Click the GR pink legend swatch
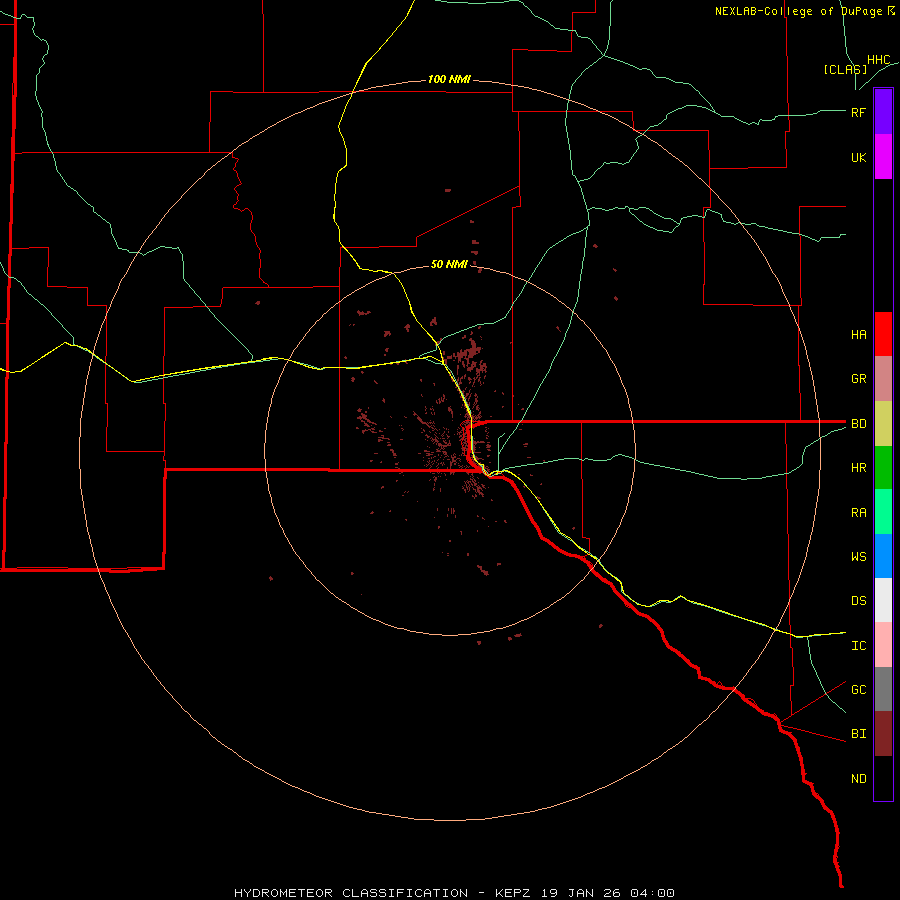This screenshot has width=900, height=900. [x=883, y=379]
